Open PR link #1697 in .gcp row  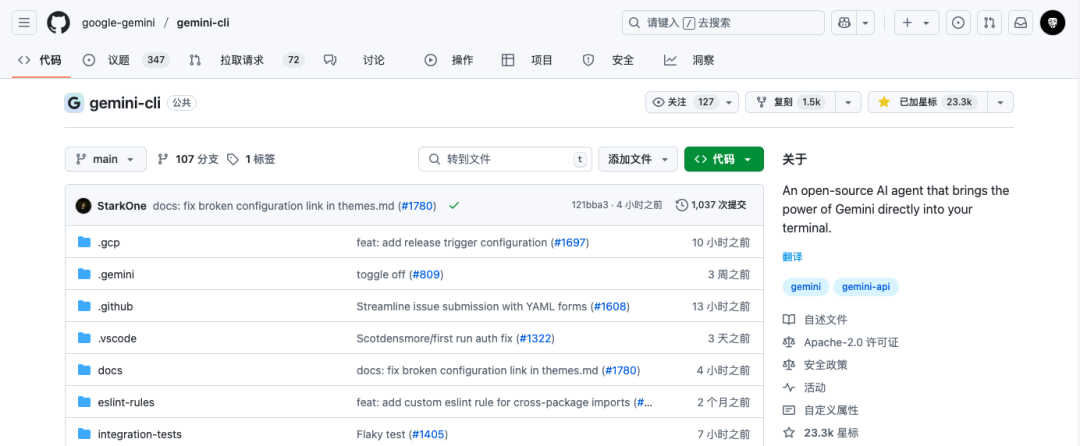tap(570, 242)
